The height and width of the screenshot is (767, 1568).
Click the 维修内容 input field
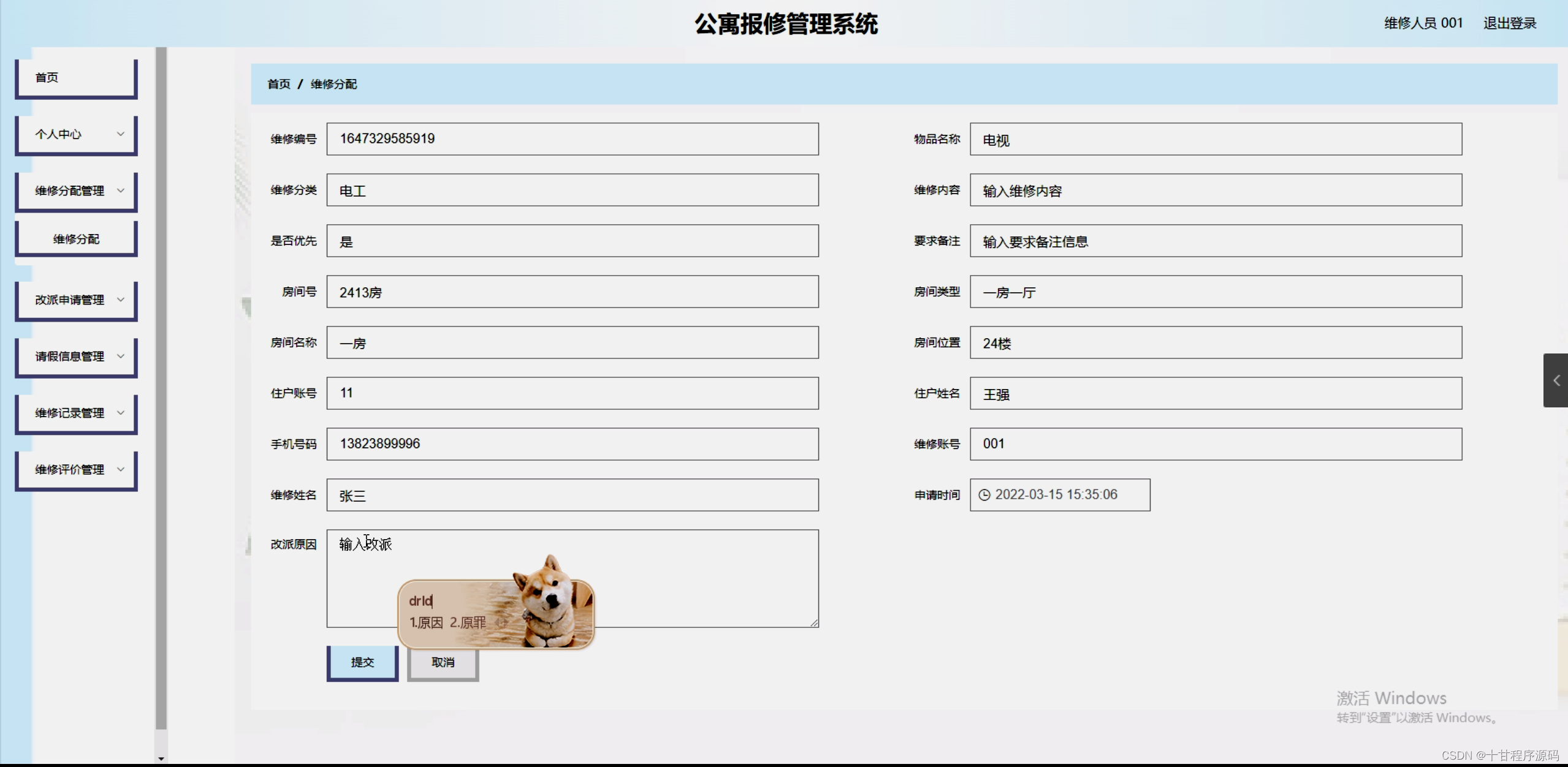click(x=1215, y=191)
